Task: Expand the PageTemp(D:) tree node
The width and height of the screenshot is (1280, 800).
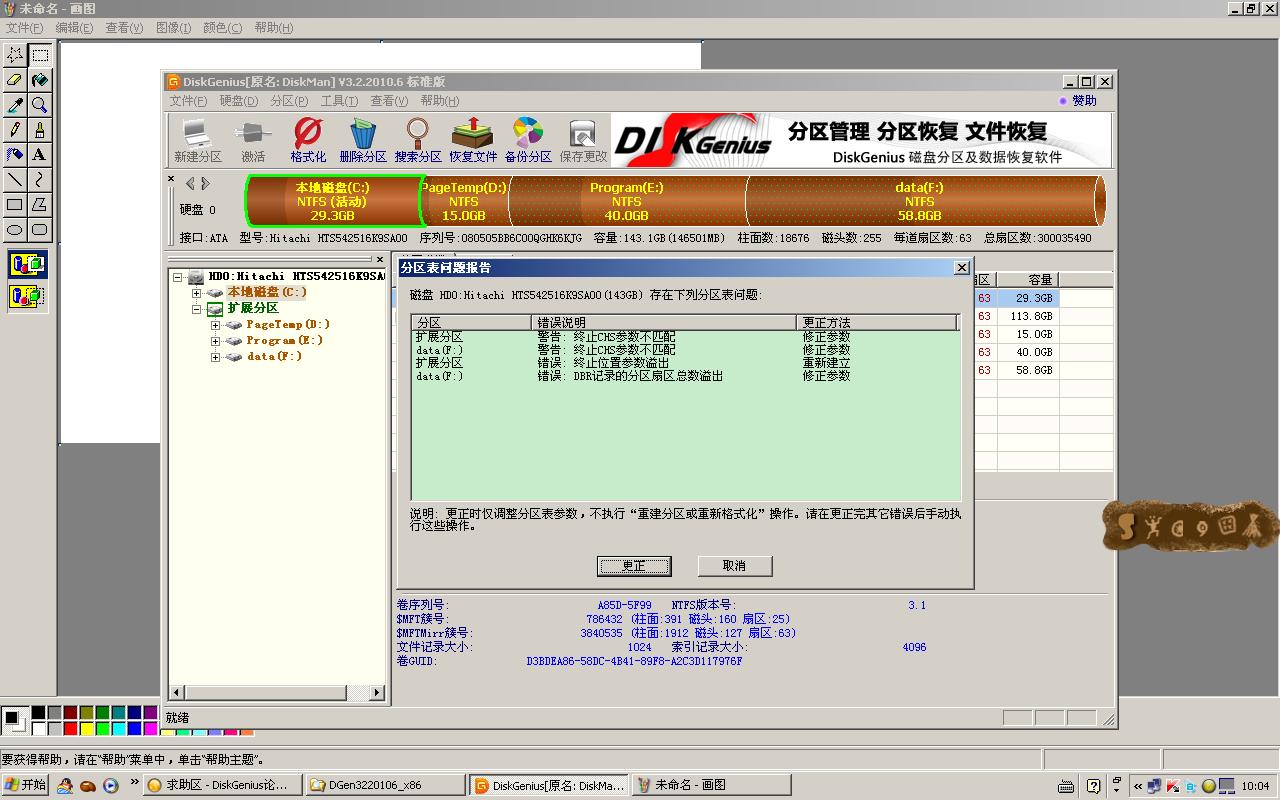Action: [x=216, y=325]
